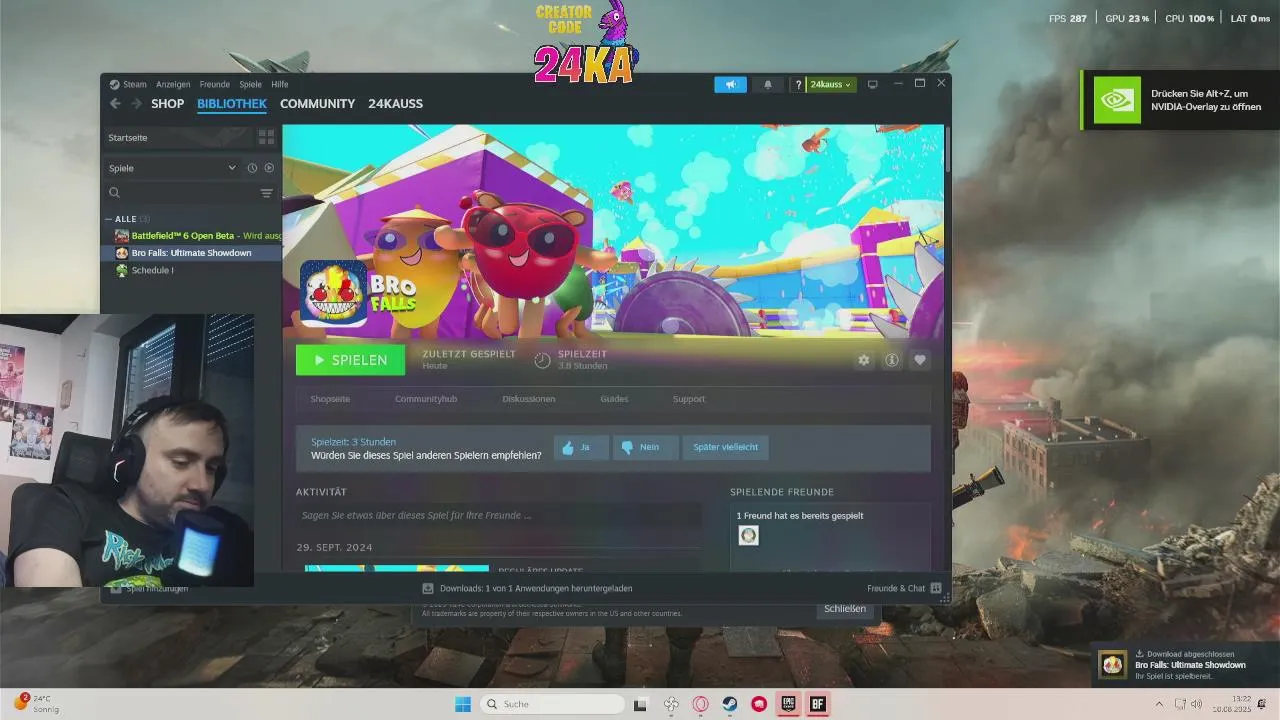Click the Später vielleicht button
Screen dimensions: 1280x720
(x=726, y=447)
